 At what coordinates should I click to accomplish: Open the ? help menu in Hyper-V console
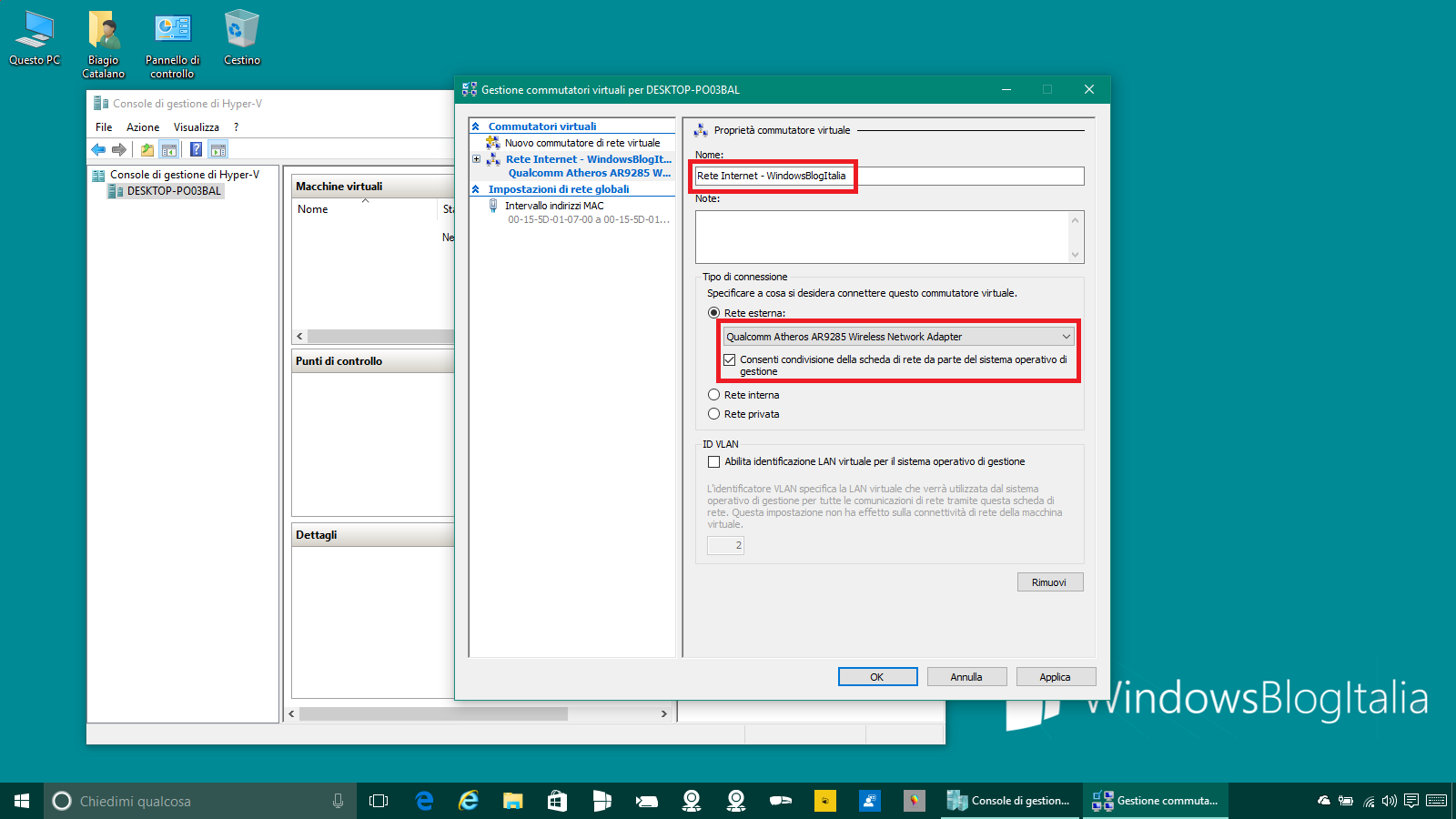tap(236, 127)
